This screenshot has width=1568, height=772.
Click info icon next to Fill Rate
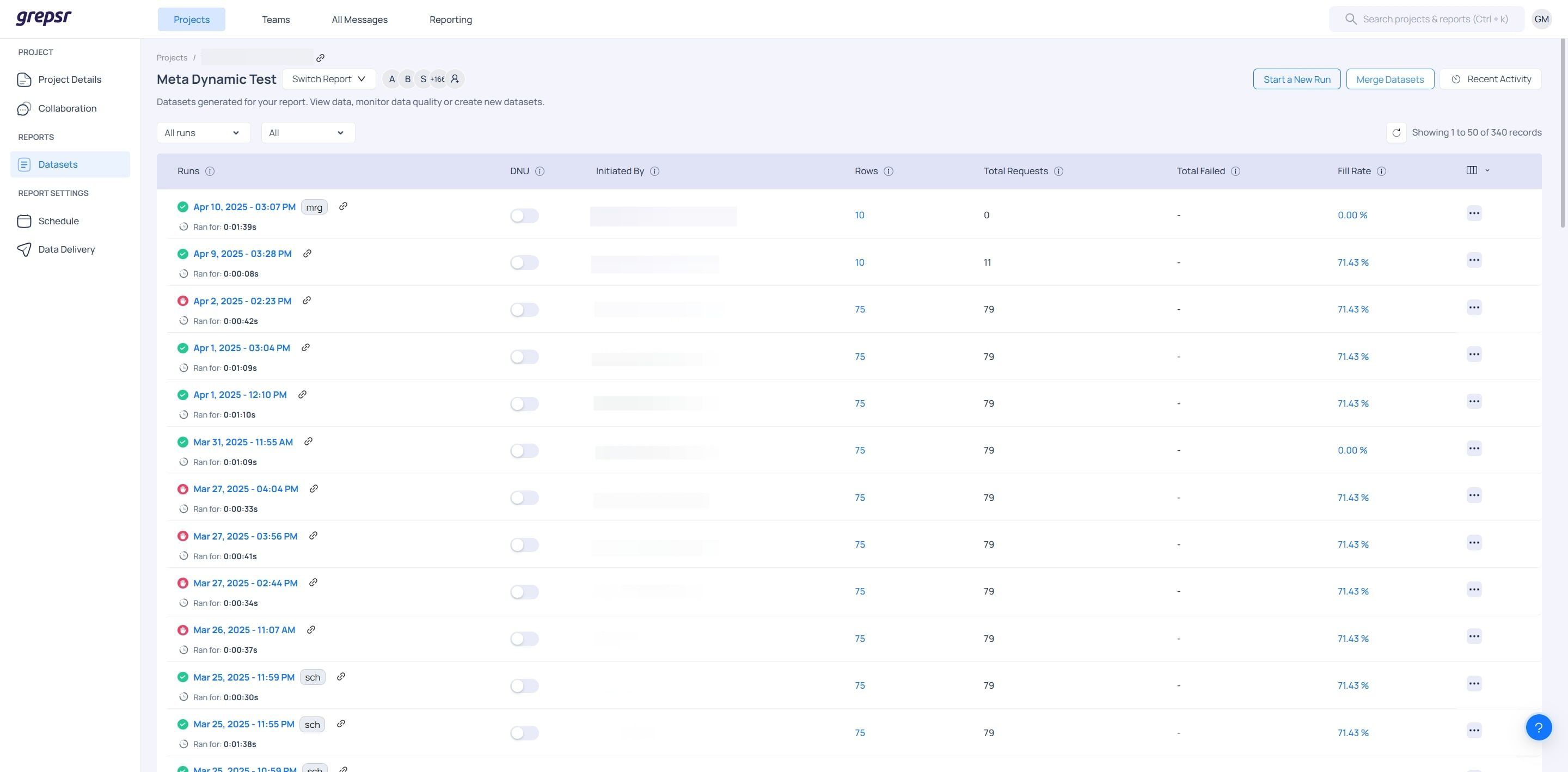1382,171
